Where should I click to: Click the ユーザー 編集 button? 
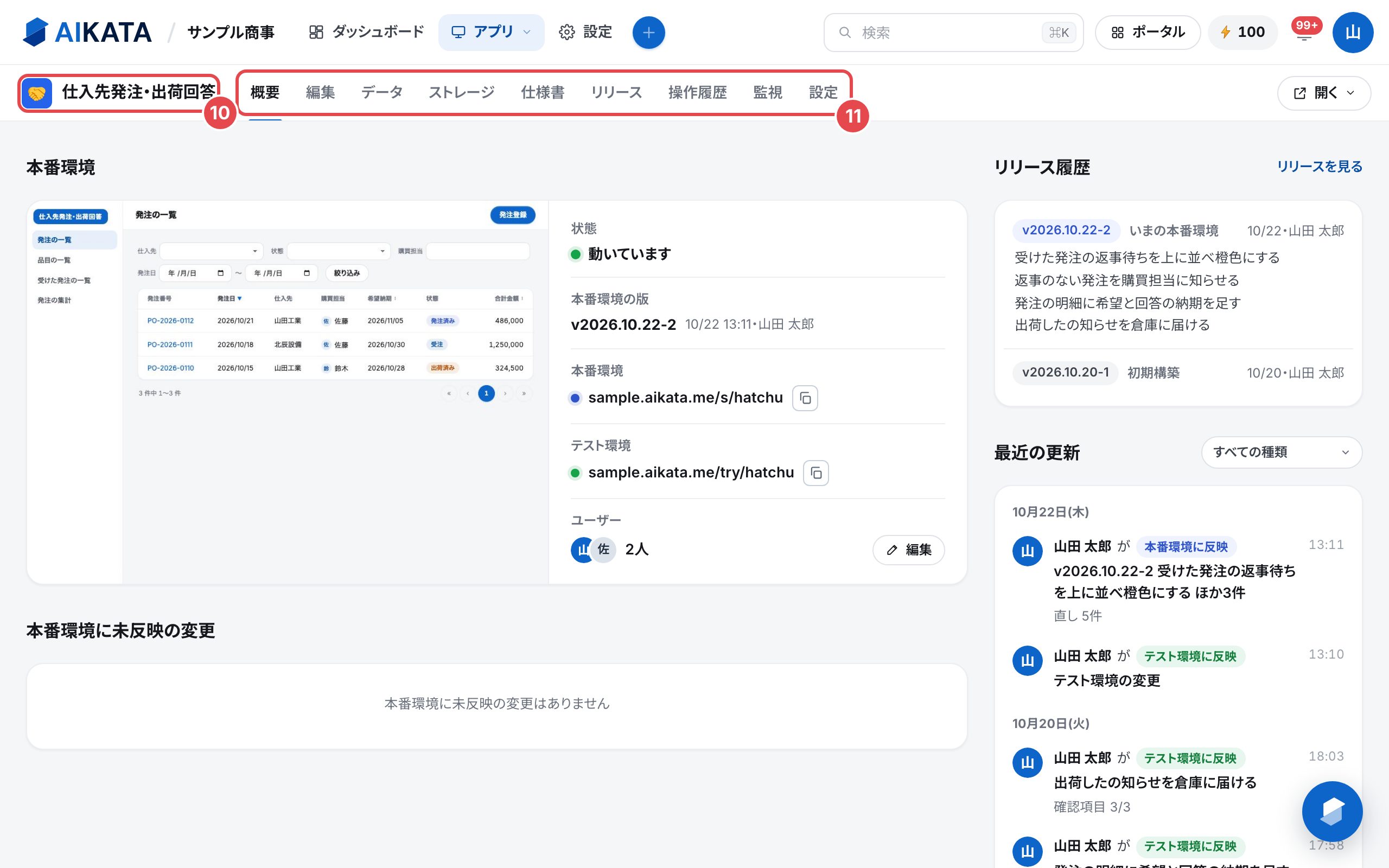(909, 550)
